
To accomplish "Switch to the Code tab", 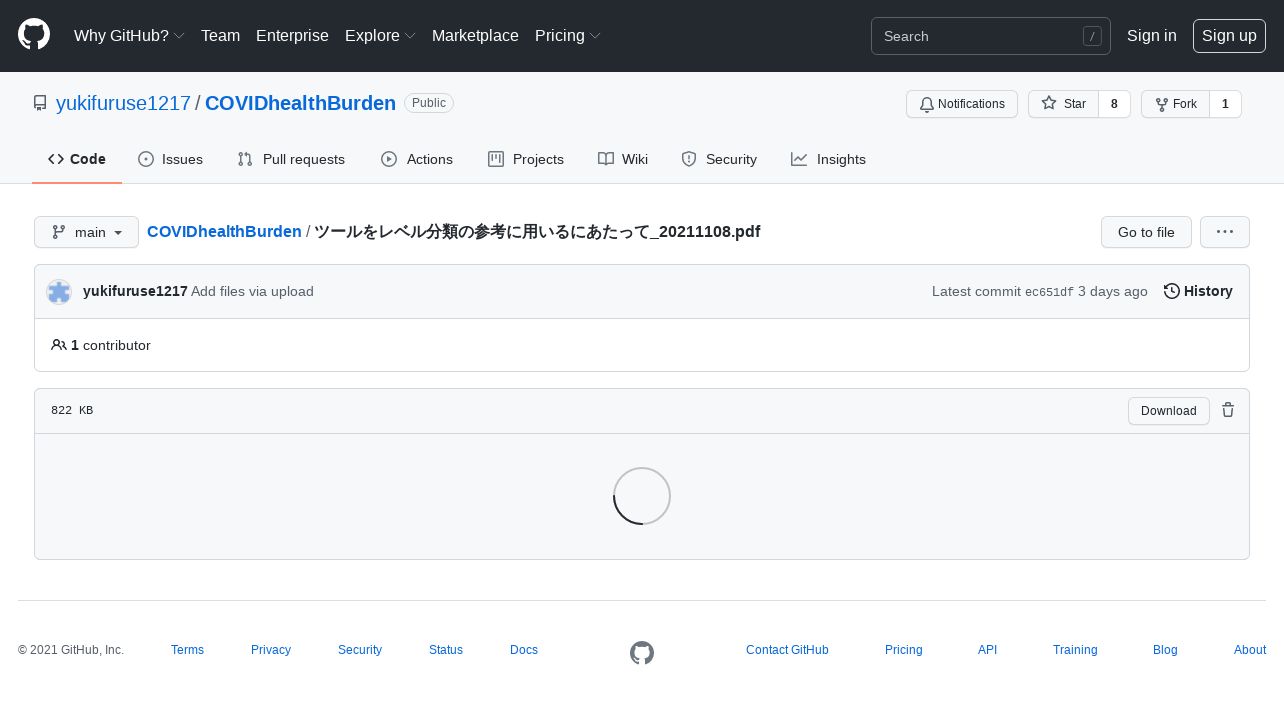I will click(x=77, y=159).
